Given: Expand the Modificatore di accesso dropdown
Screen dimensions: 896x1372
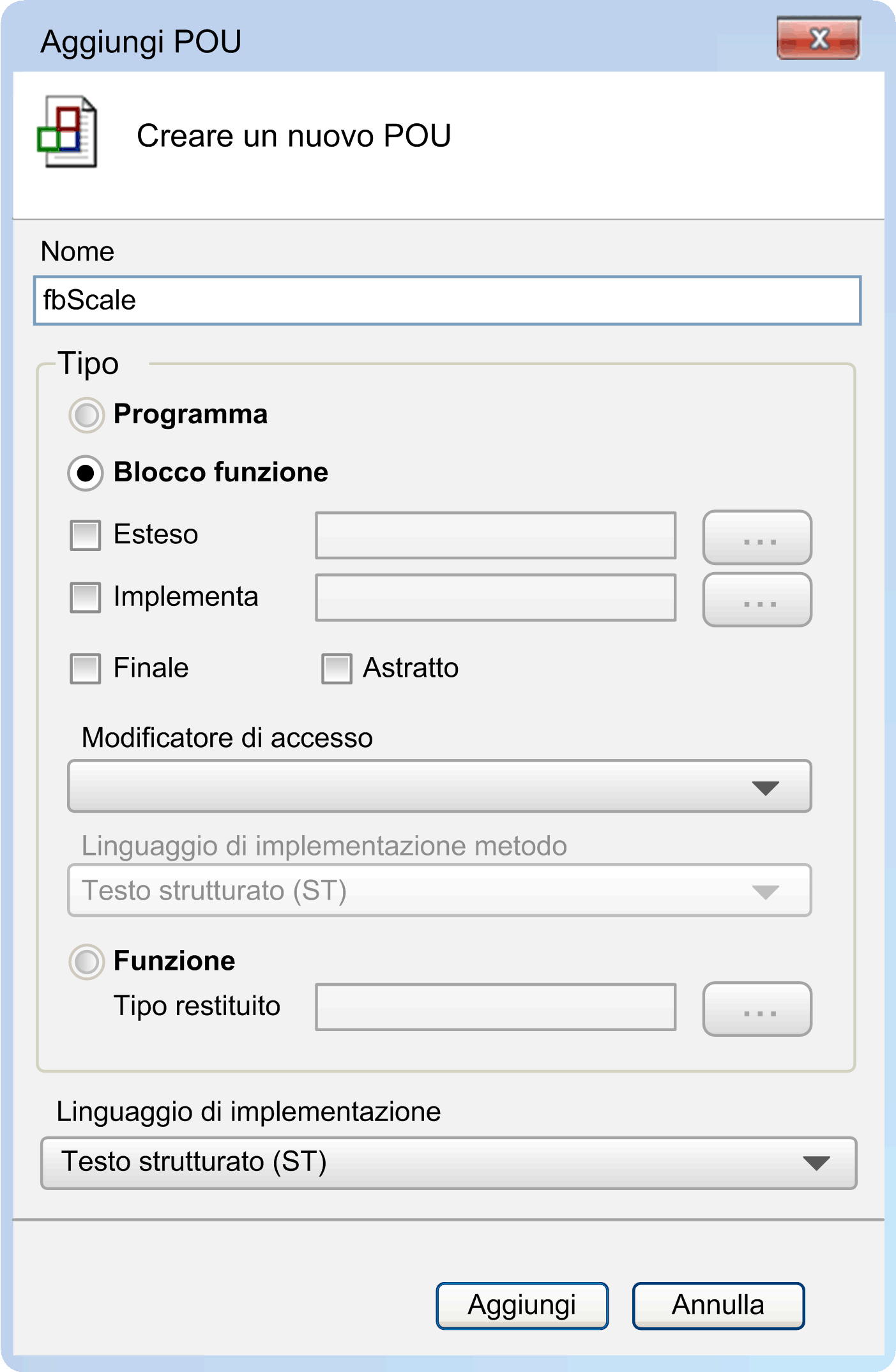Looking at the screenshot, I should point(439,787).
